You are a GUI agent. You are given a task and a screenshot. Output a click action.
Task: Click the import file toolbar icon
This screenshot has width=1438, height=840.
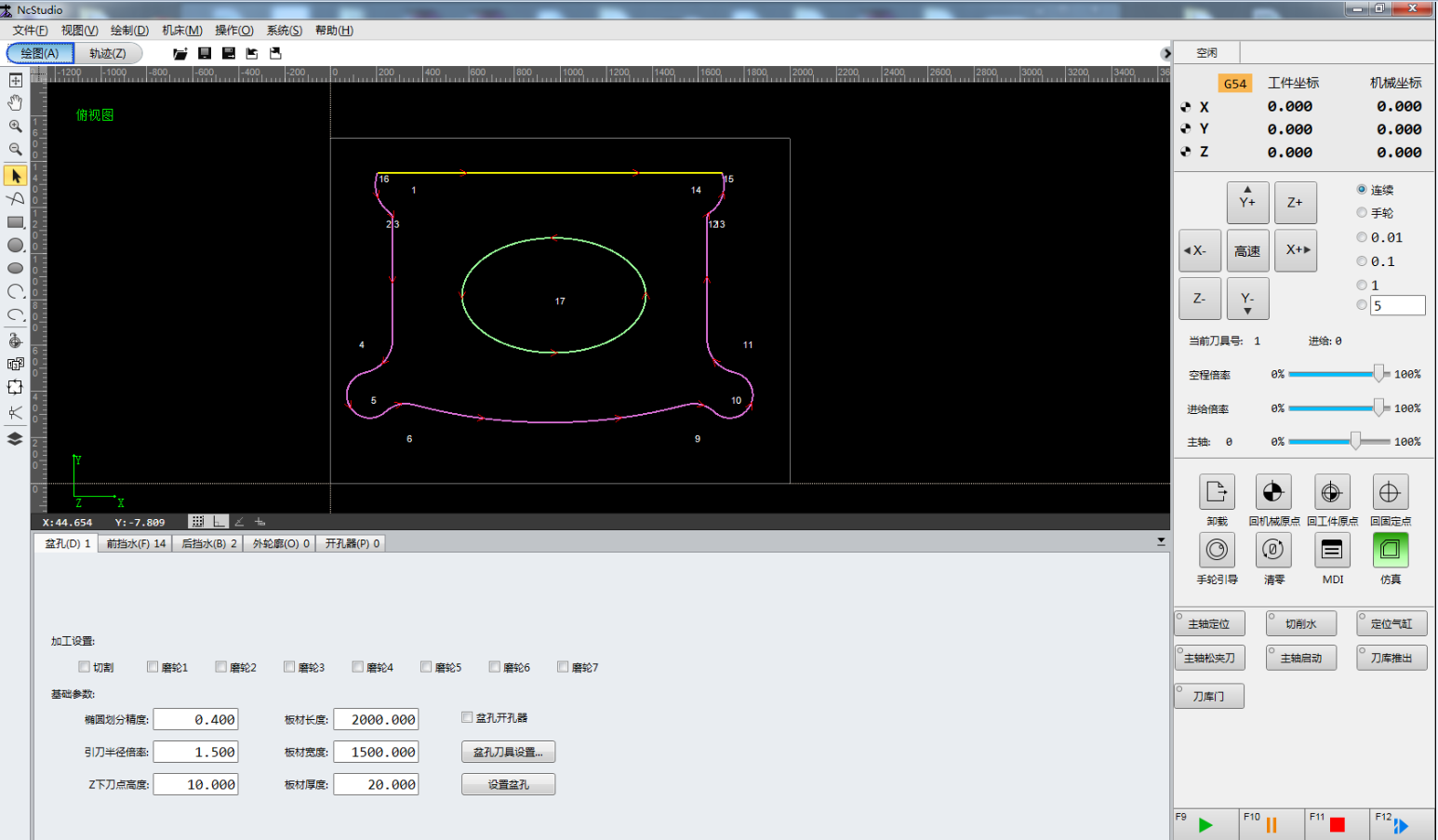pos(251,54)
